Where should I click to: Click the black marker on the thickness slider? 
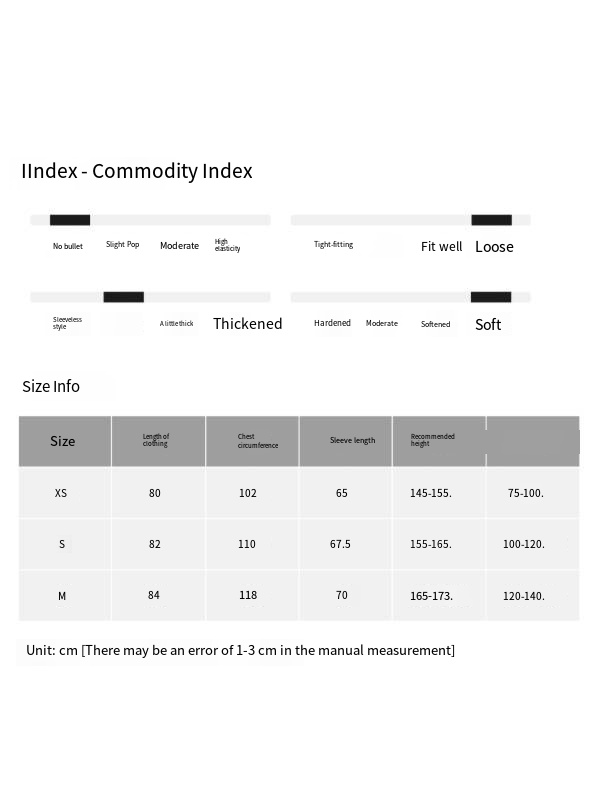(123, 297)
